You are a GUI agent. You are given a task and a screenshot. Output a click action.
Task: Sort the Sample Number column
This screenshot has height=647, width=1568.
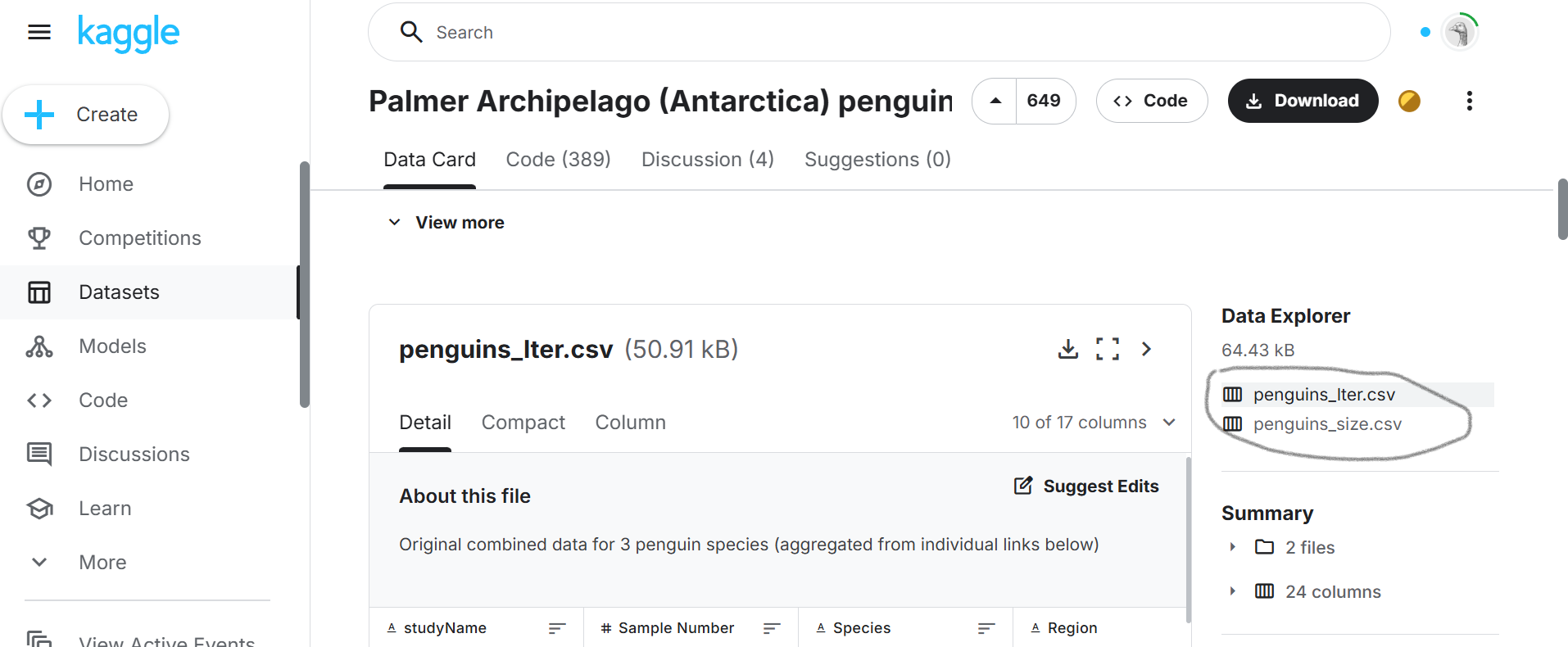772,628
